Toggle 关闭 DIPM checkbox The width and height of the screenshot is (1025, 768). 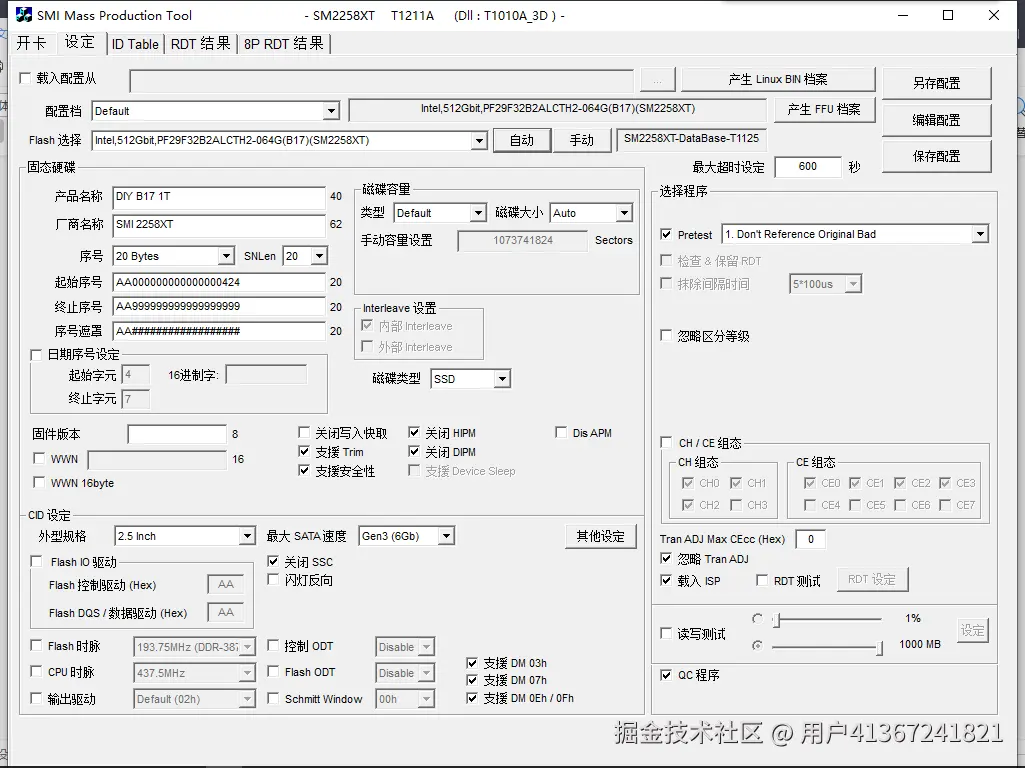(414, 452)
